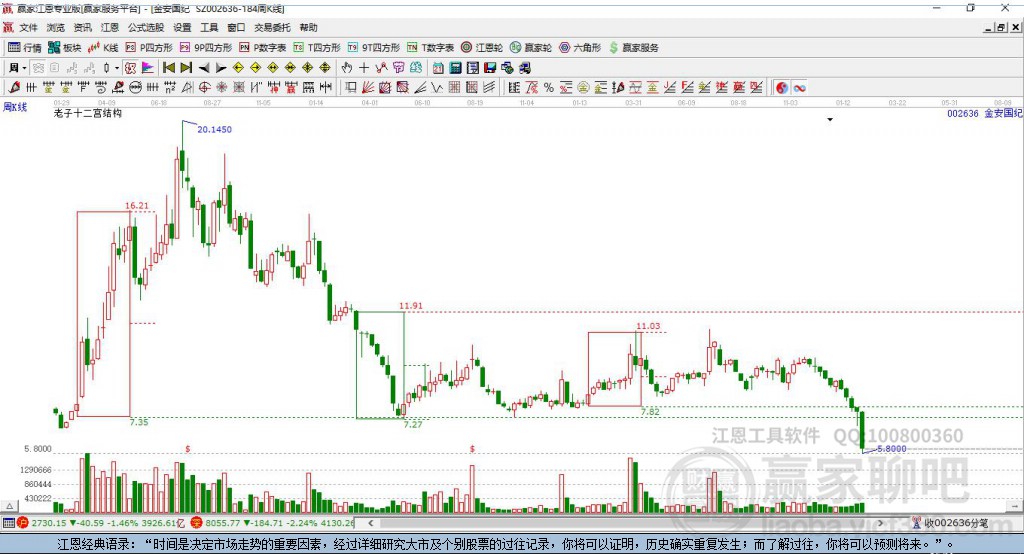
Task: Click the 11.91 price level label
Action: (x=411, y=306)
